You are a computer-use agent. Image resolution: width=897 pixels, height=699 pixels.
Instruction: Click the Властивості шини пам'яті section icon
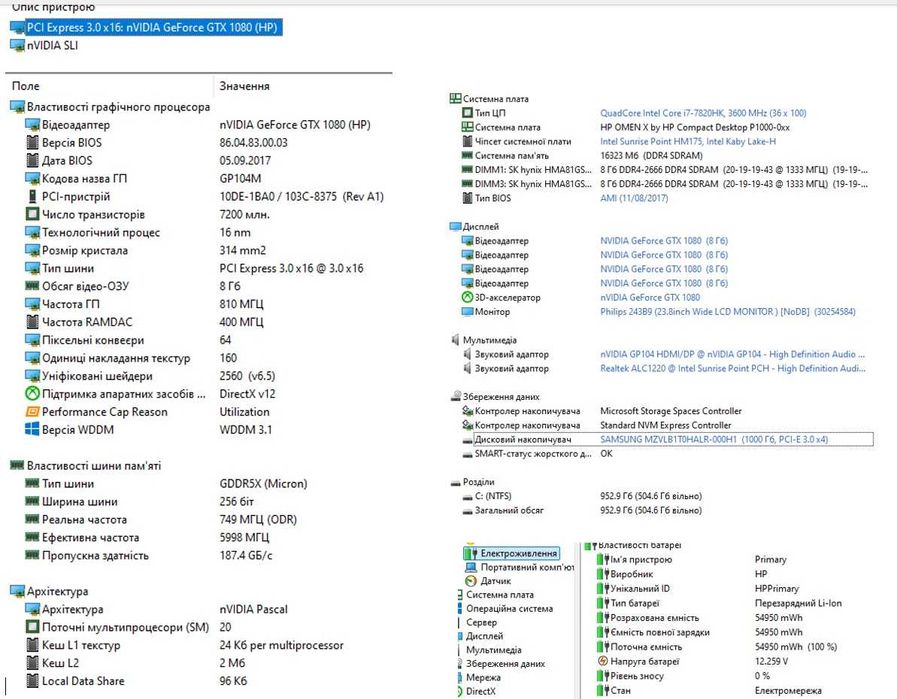pos(17,466)
